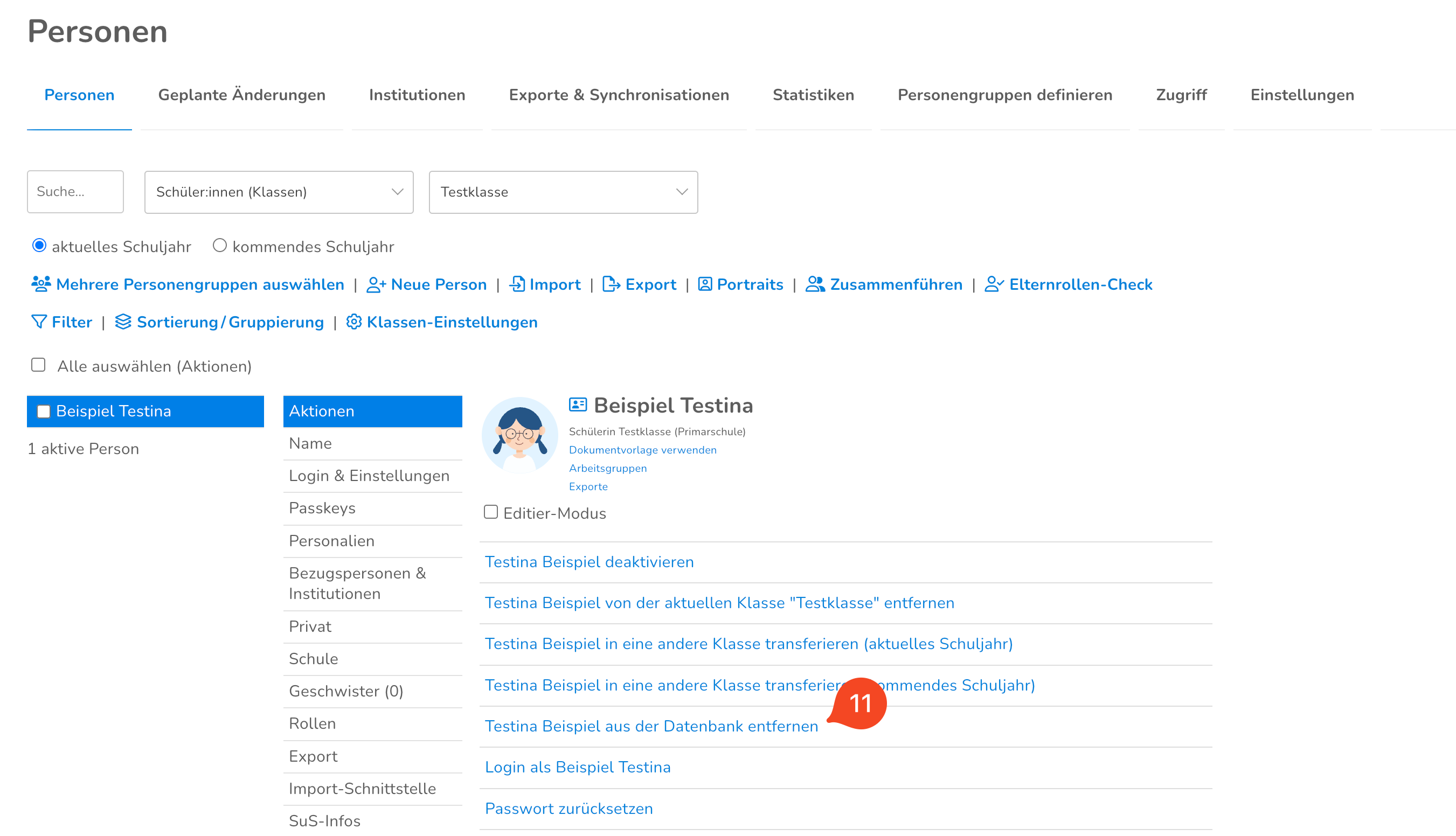
Task: Focus the Suche search field
Action: click(x=75, y=192)
